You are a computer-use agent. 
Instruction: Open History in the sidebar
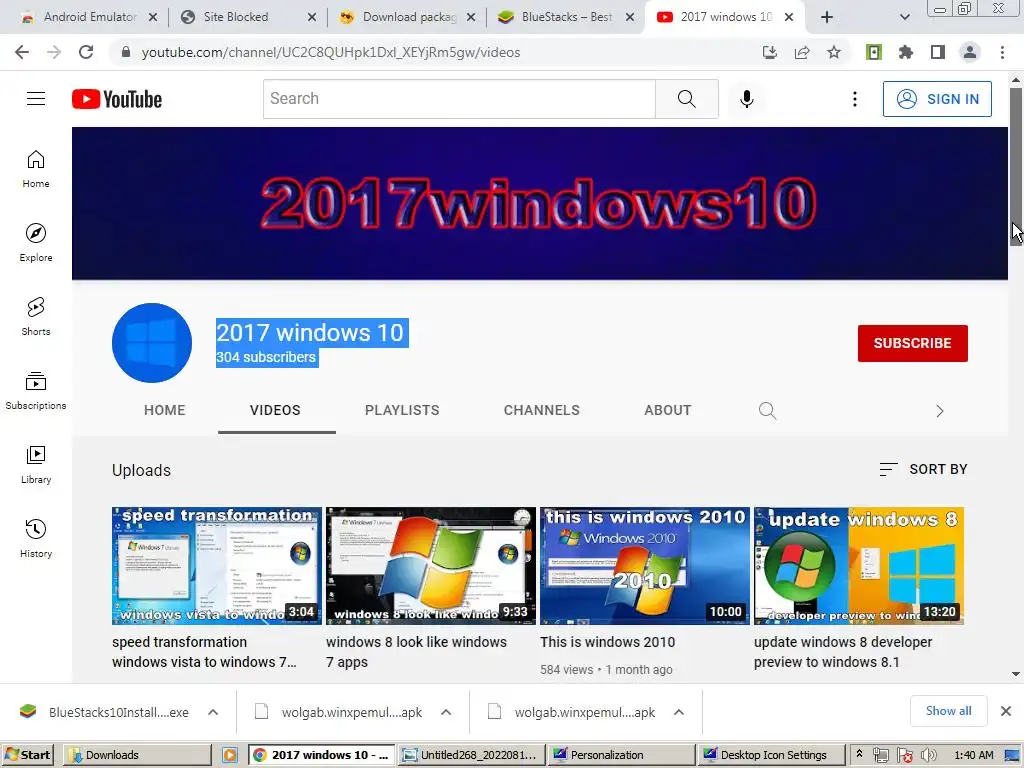coord(36,538)
